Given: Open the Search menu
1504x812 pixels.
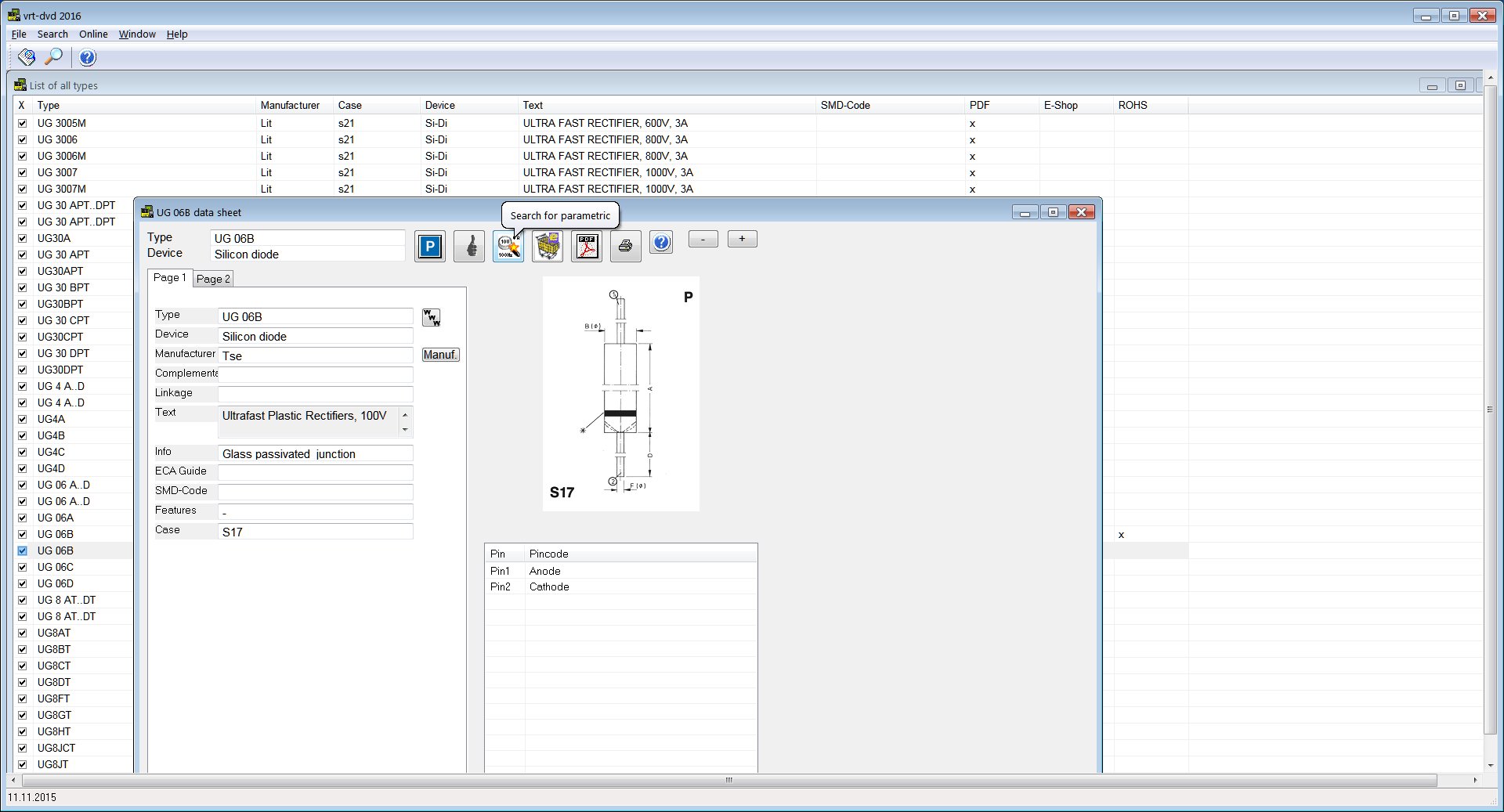Looking at the screenshot, I should click(x=52, y=34).
